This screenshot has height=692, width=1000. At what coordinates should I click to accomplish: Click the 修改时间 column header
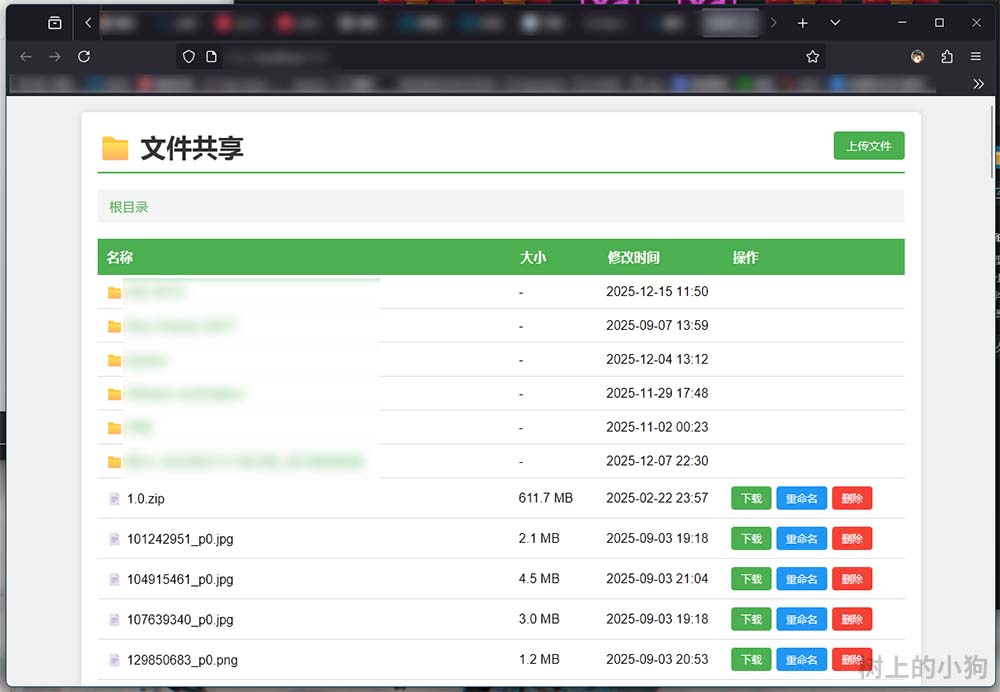[x=633, y=257]
